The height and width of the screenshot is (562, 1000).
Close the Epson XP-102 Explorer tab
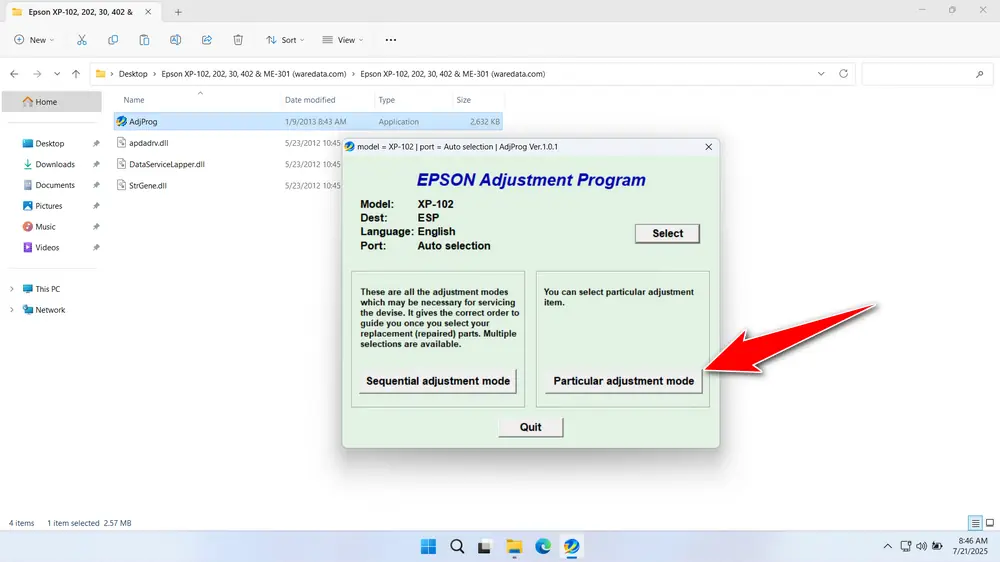click(x=148, y=12)
